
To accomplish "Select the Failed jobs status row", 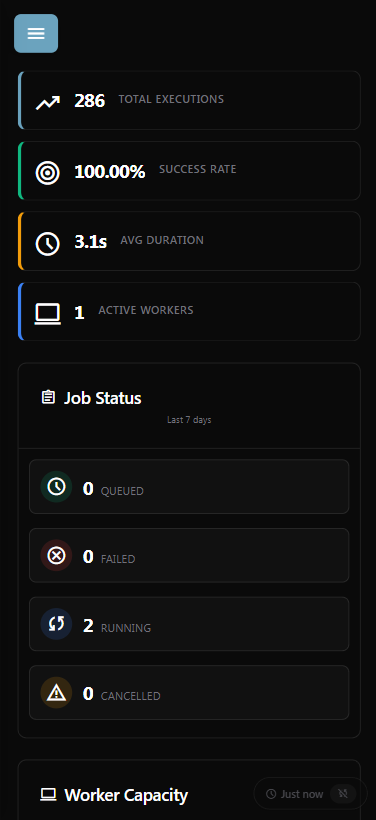I will click(189, 555).
